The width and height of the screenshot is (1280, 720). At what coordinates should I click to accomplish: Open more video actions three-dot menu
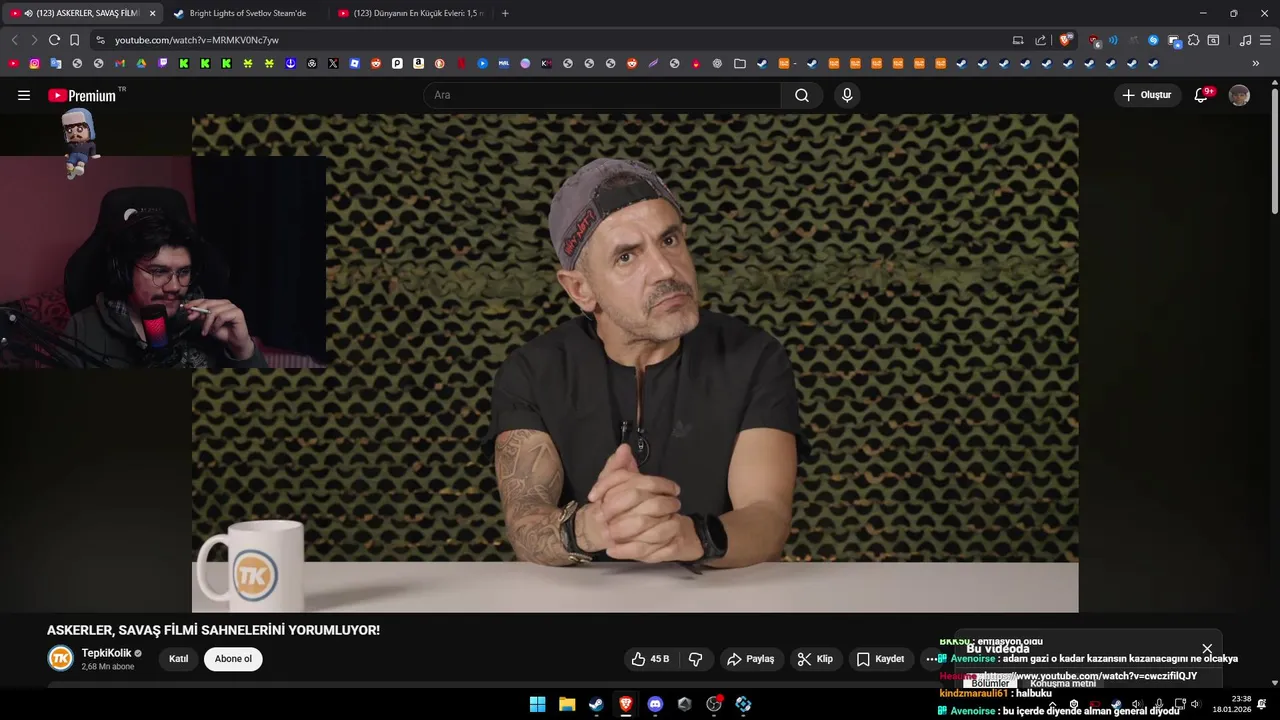pos(932,659)
